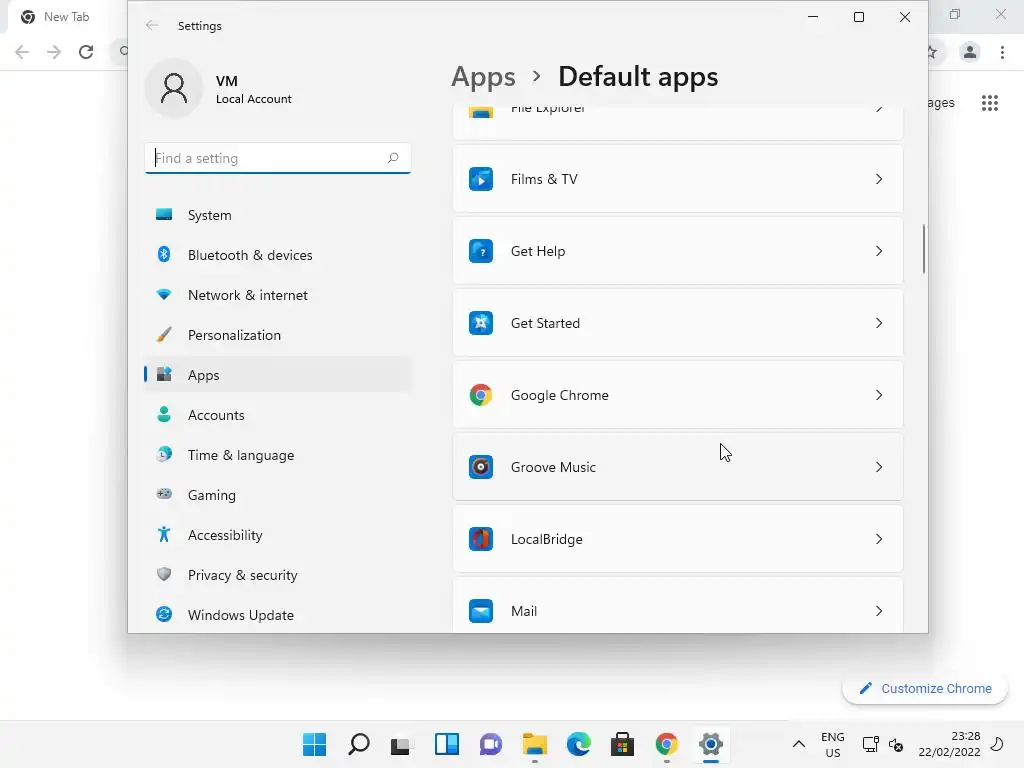
Task: Click the Bluetooth icon in sidebar
Action: point(164,254)
